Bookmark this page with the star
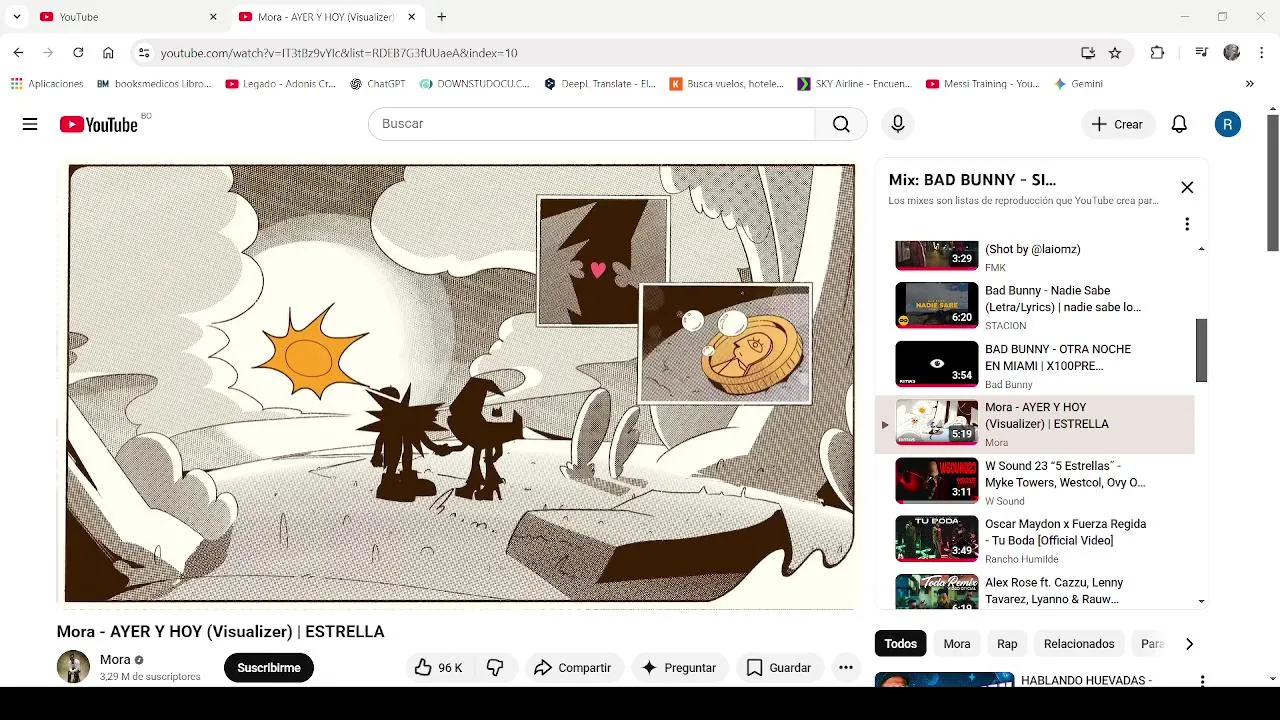This screenshot has width=1280, height=720. (x=1115, y=53)
